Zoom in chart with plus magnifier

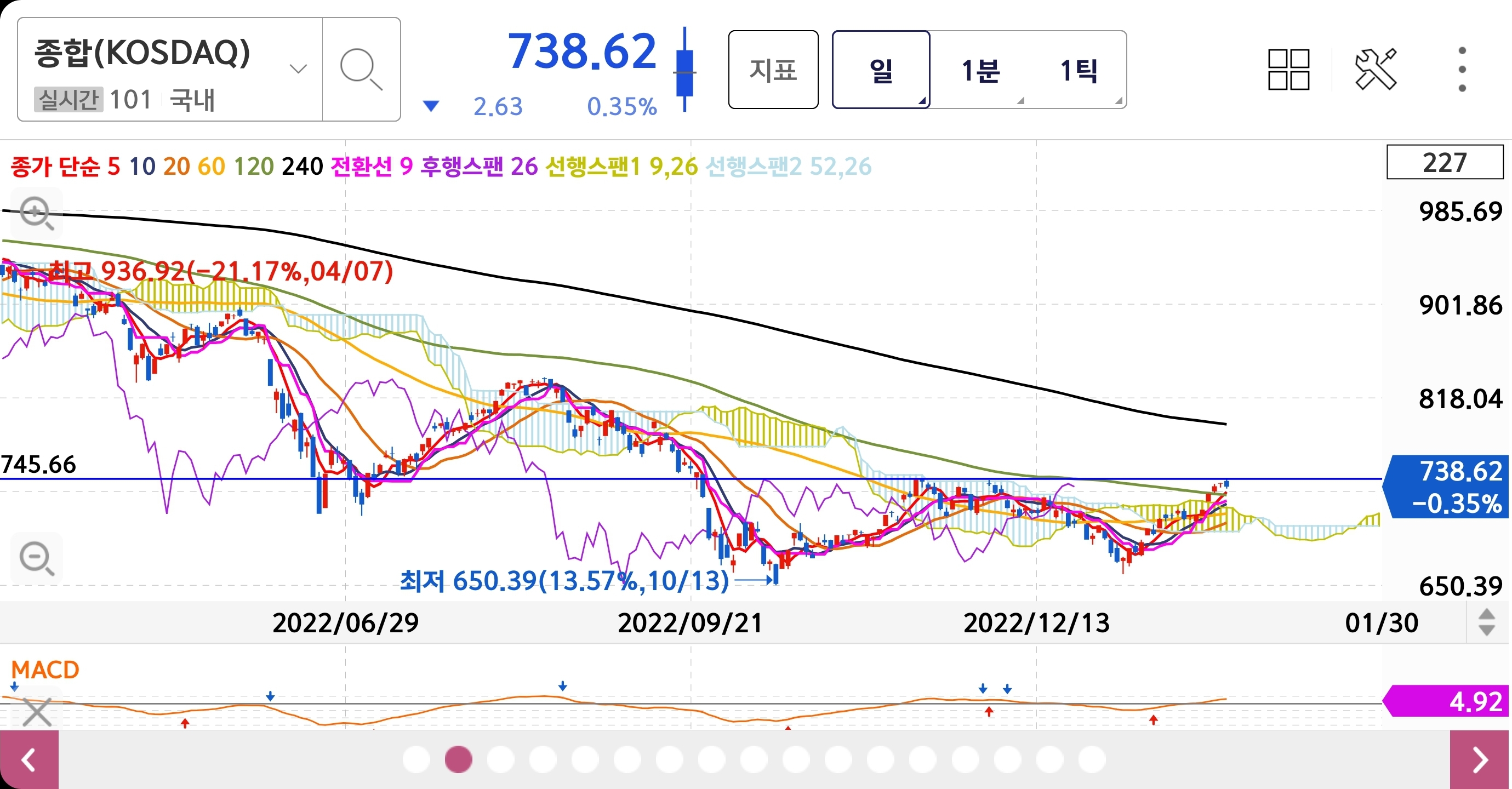pos(36,213)
